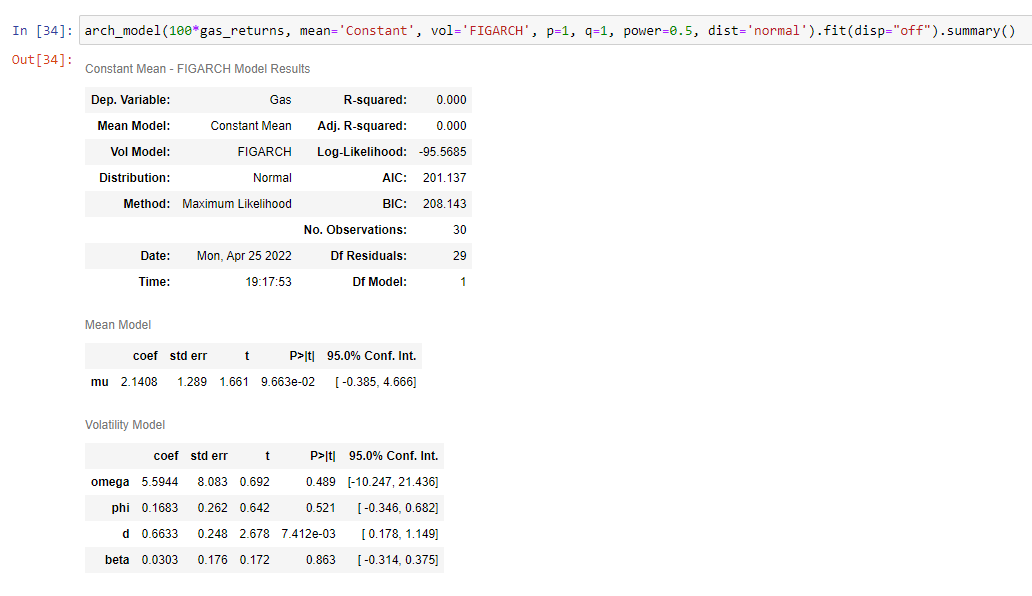The width and height of the screenshot is (1032, 596).
Task: Select the 'Mean Model' section heading
Action: coord(120,325)
